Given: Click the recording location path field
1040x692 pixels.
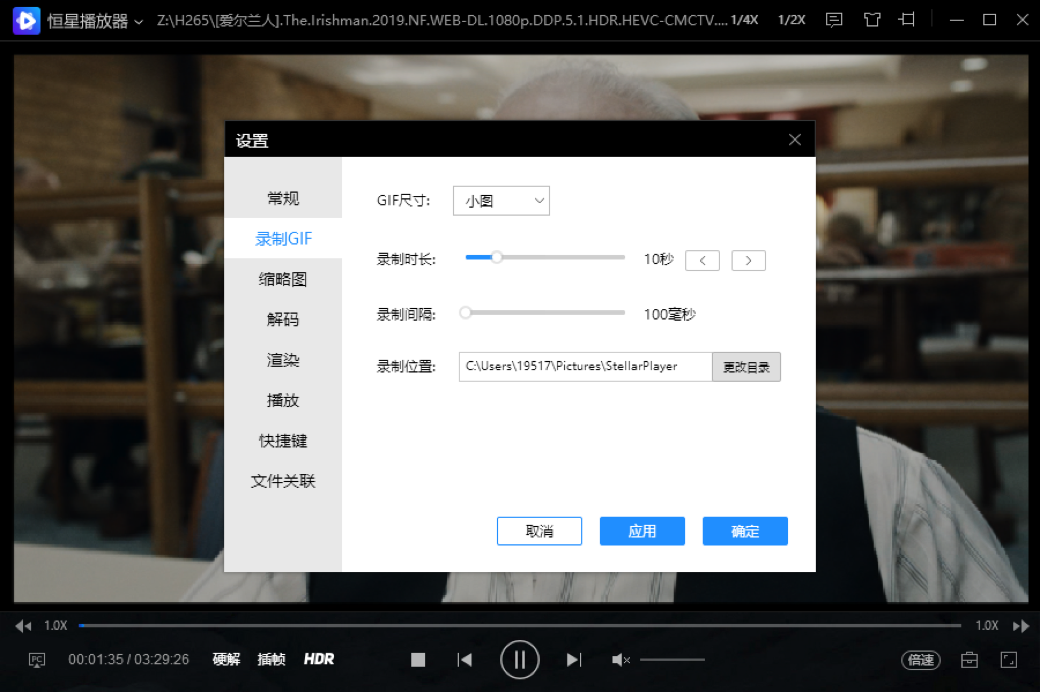Looking at the screenshot, I should tap(585, 367).
